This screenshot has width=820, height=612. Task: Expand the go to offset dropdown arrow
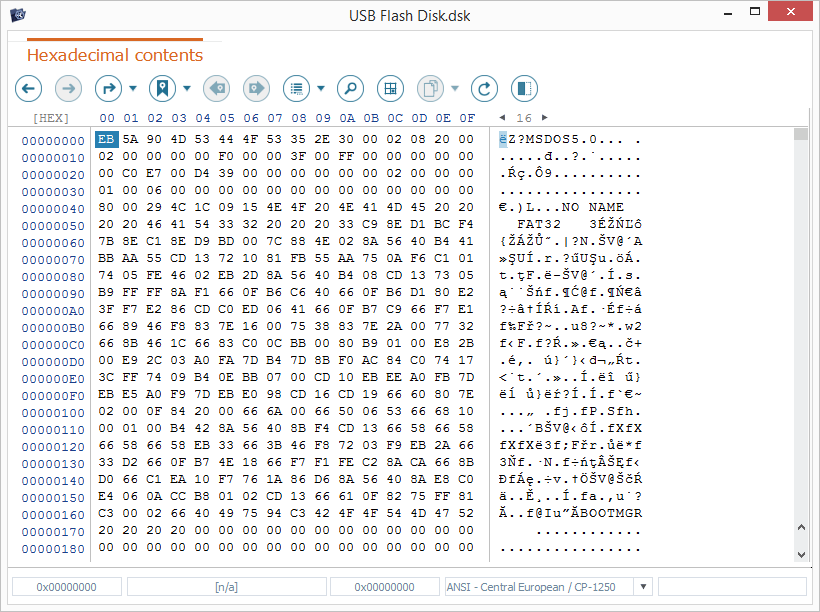132,89
